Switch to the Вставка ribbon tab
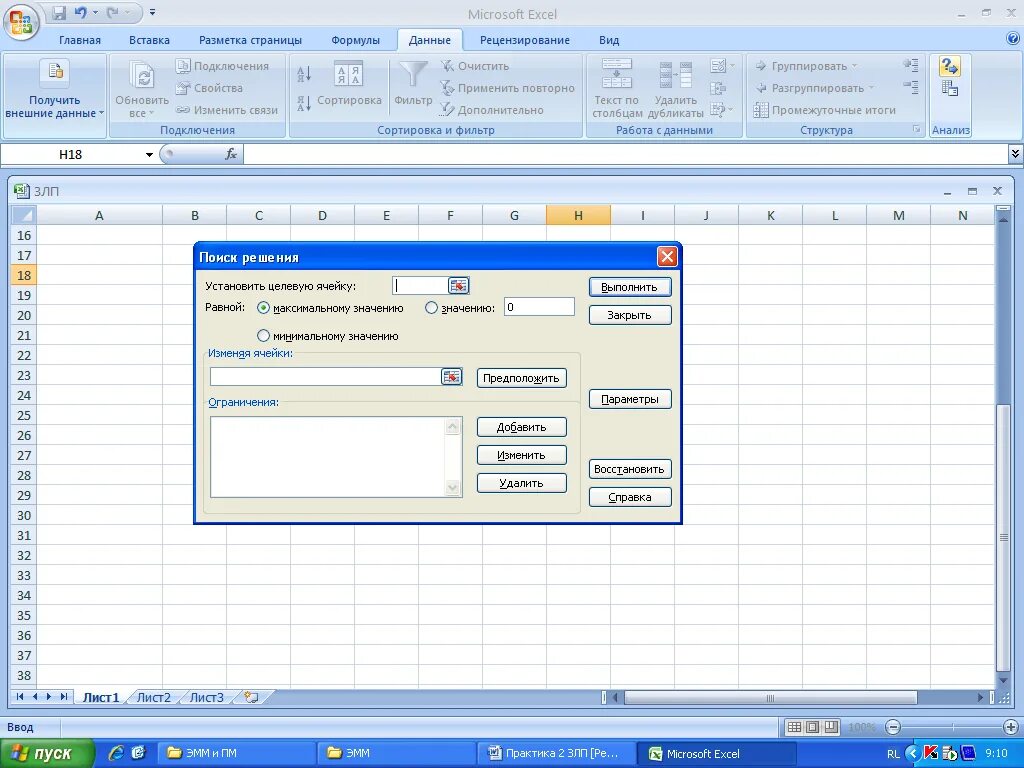The height and width of the screenshot is (768, 1024). (149, 40)
